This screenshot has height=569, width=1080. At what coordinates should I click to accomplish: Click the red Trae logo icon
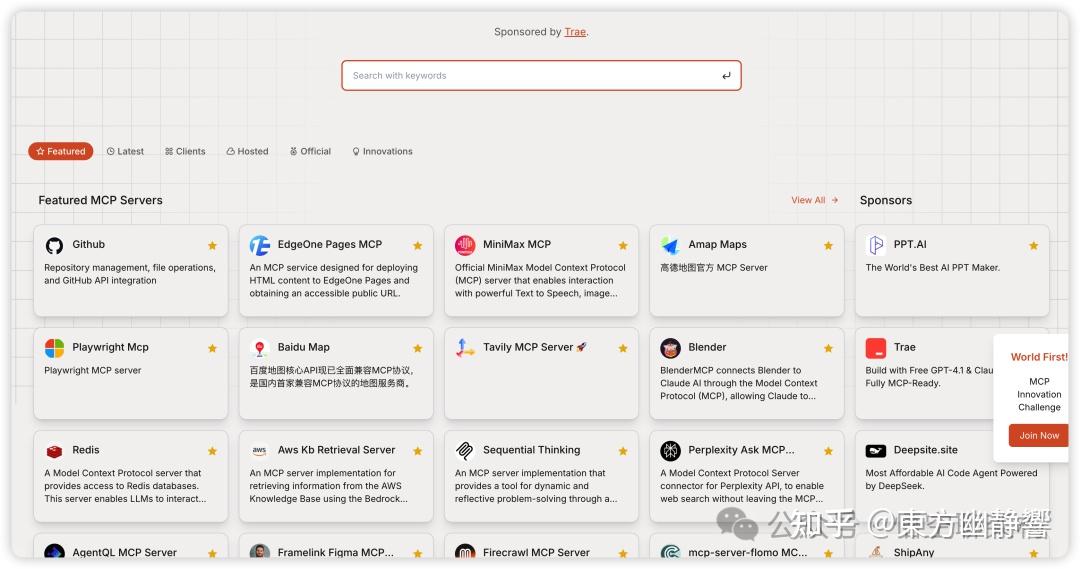click(x=876, y=348)
